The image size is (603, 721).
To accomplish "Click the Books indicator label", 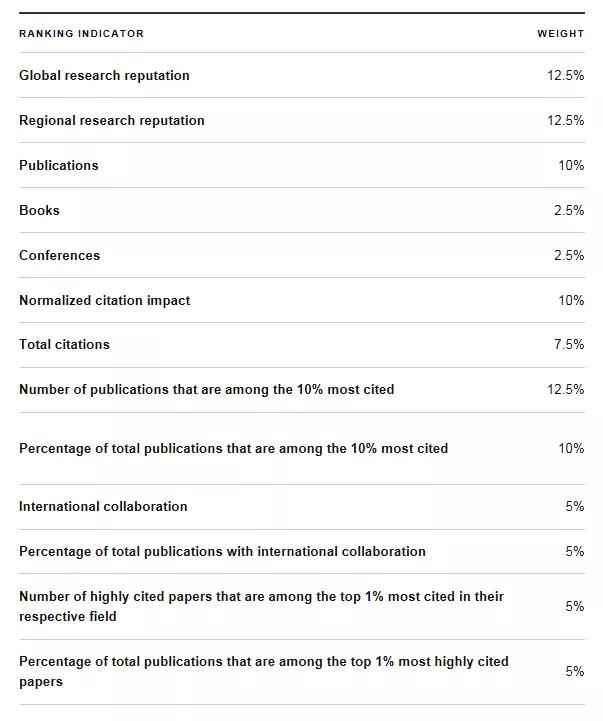I will point(39,211).
